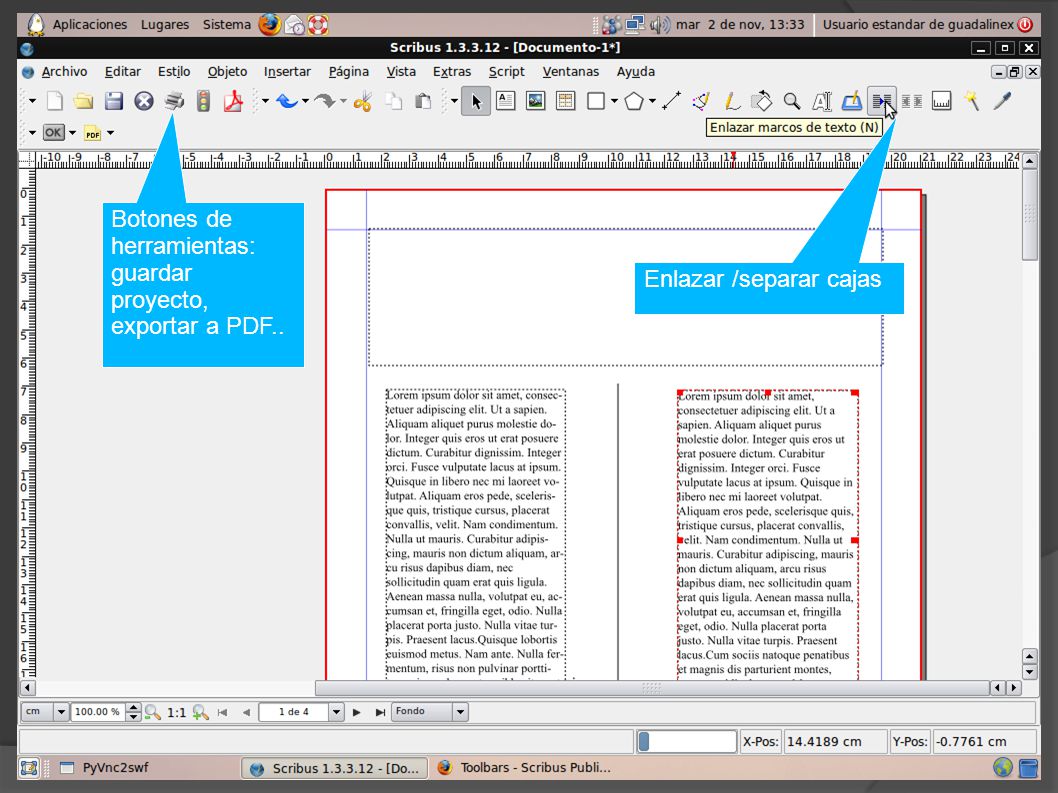Viewport: 1058px width, 793px height.
Task: Select the Insert Text Frame tool
Action: click(x=505, y=101)
